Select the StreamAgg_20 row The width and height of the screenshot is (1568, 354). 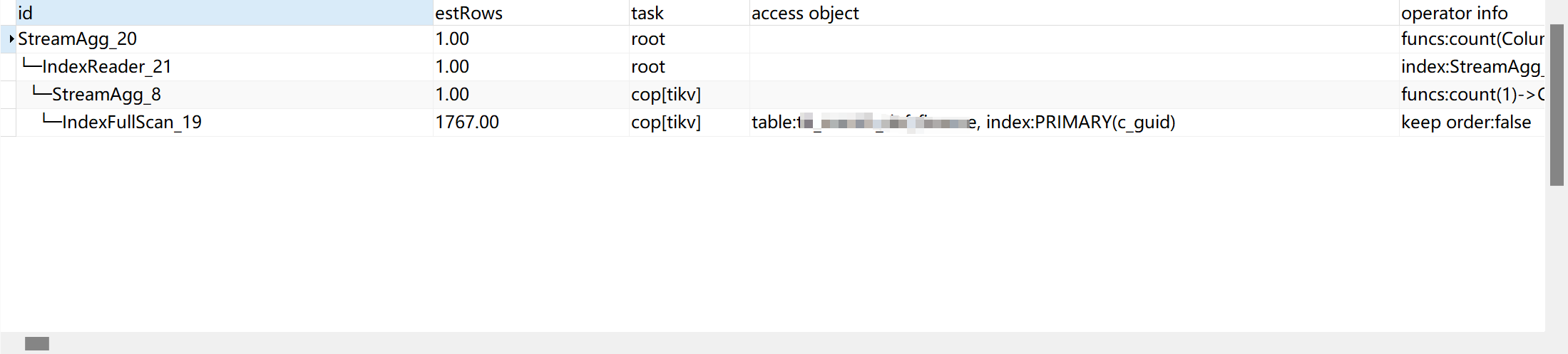[77, 39]
